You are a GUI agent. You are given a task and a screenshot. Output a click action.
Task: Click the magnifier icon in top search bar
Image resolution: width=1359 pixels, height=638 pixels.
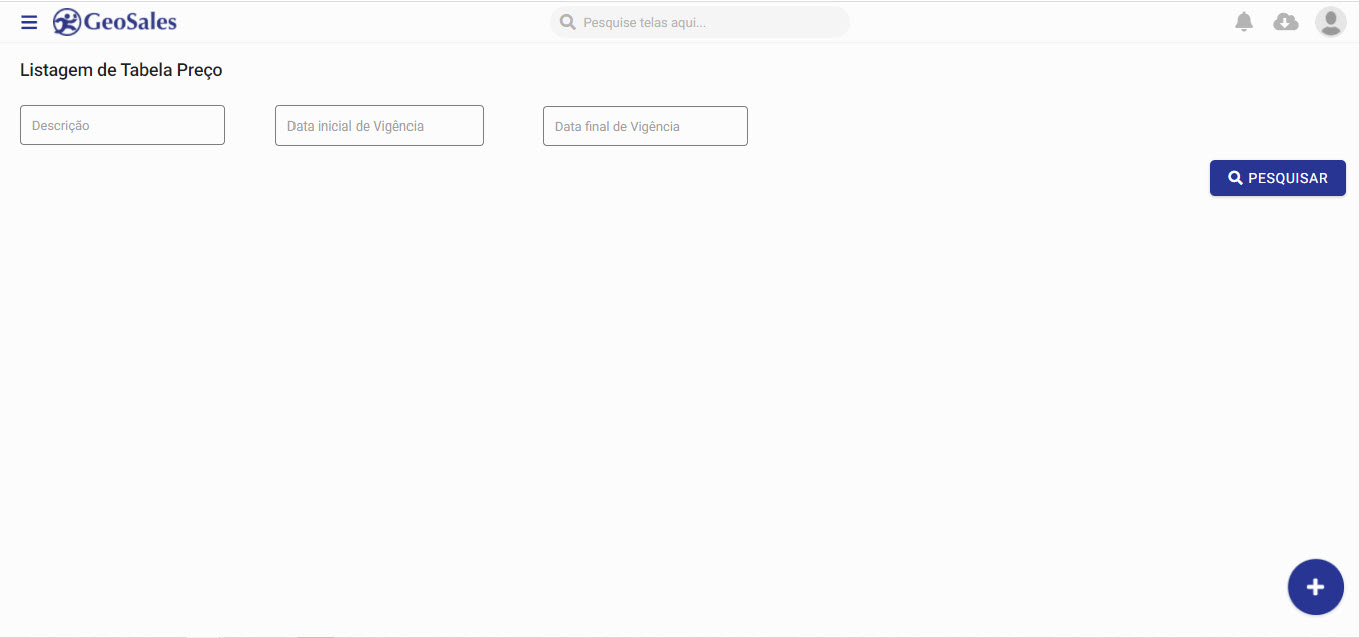point(567,22)
